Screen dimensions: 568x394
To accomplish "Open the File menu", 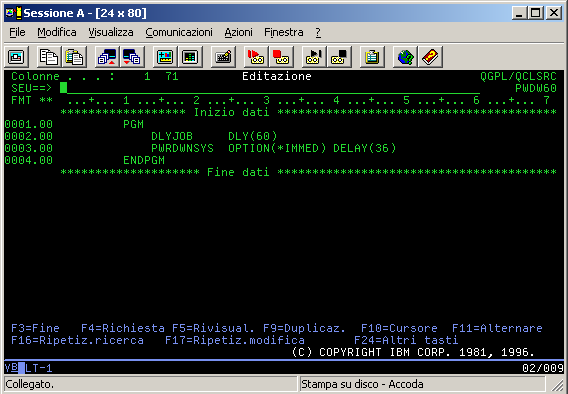I will [x=17, y=32].
